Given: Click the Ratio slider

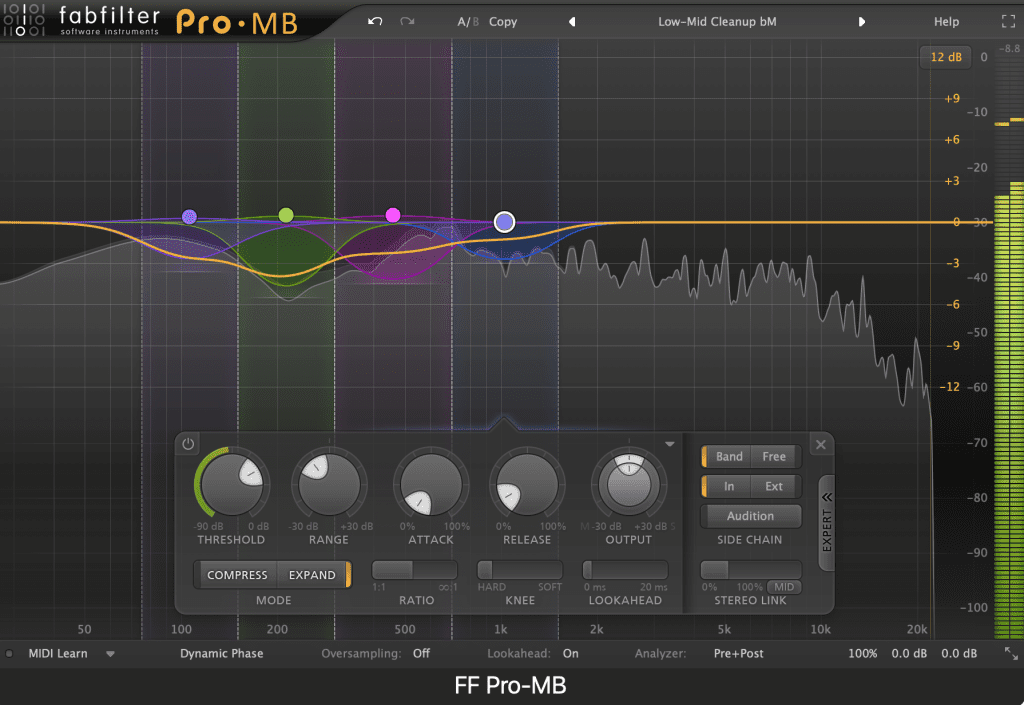Looking at the screenshot, I should pos(415,570).
